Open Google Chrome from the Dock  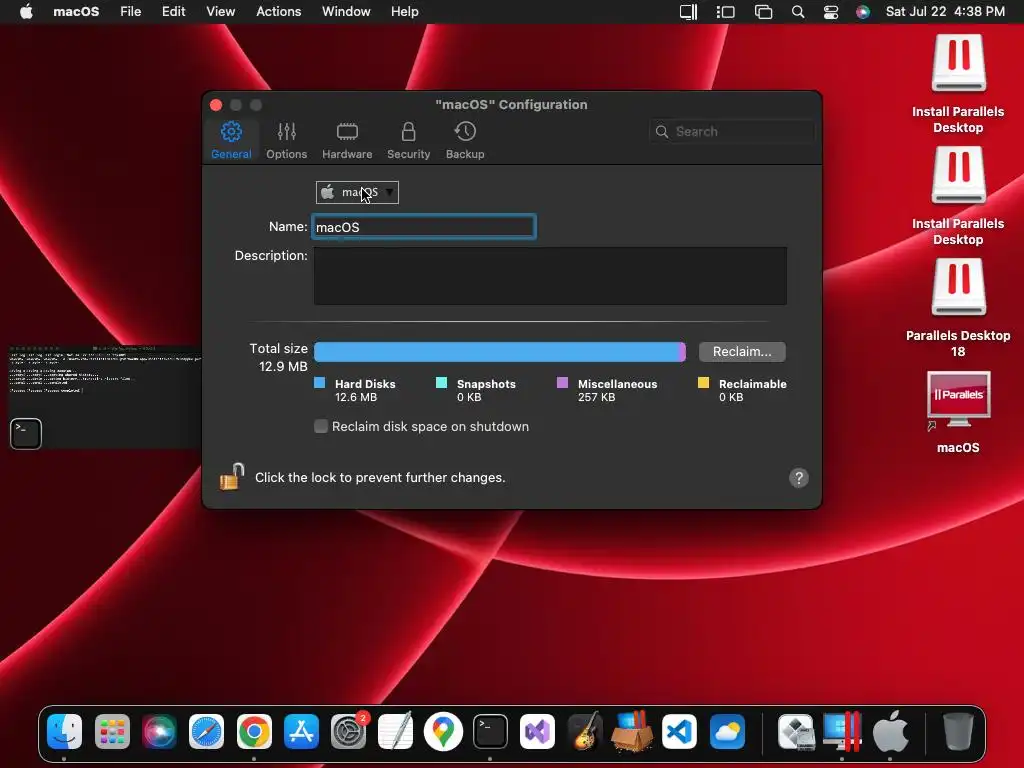(x=254, y=731)
